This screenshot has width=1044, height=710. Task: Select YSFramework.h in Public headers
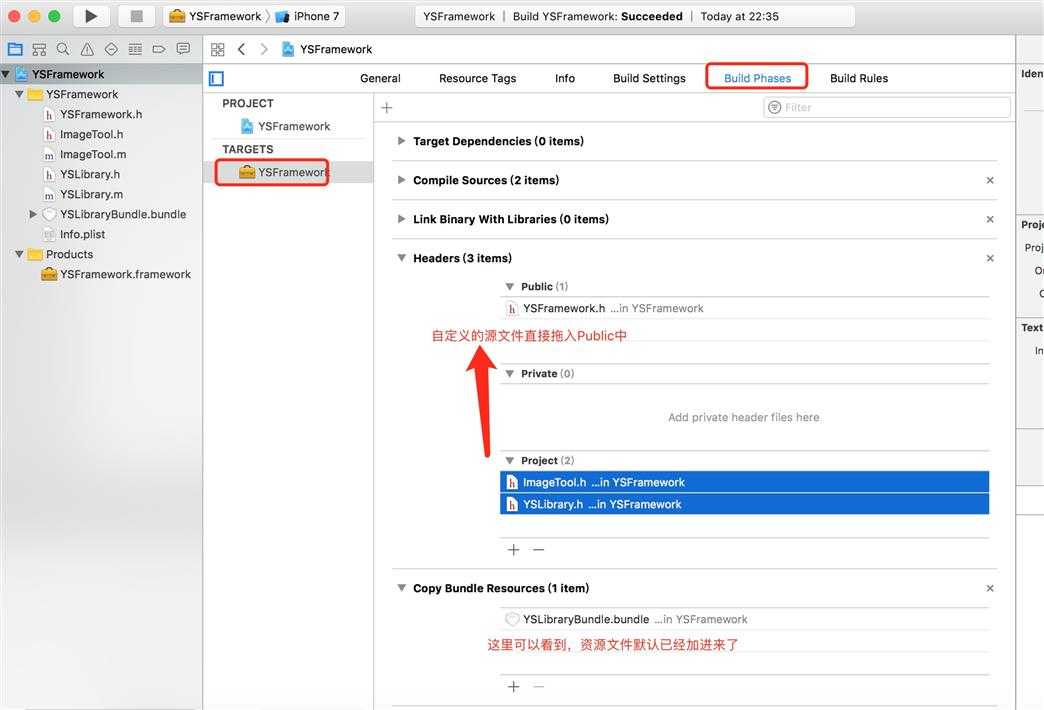(x=744, y=308)
